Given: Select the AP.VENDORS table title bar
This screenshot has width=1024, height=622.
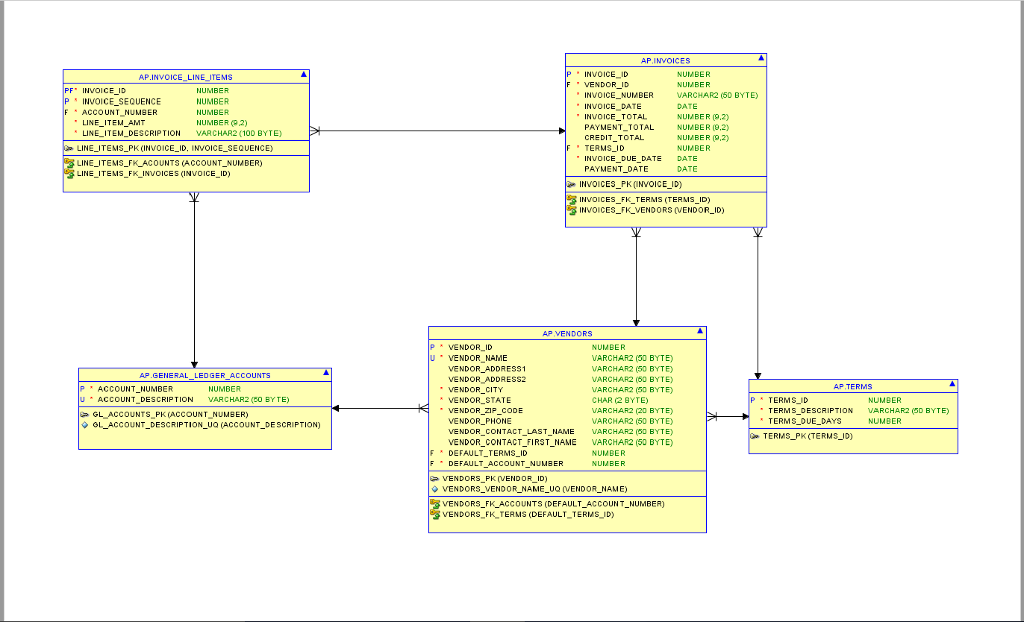Looking at the screenshot, I should click(567, 333).
